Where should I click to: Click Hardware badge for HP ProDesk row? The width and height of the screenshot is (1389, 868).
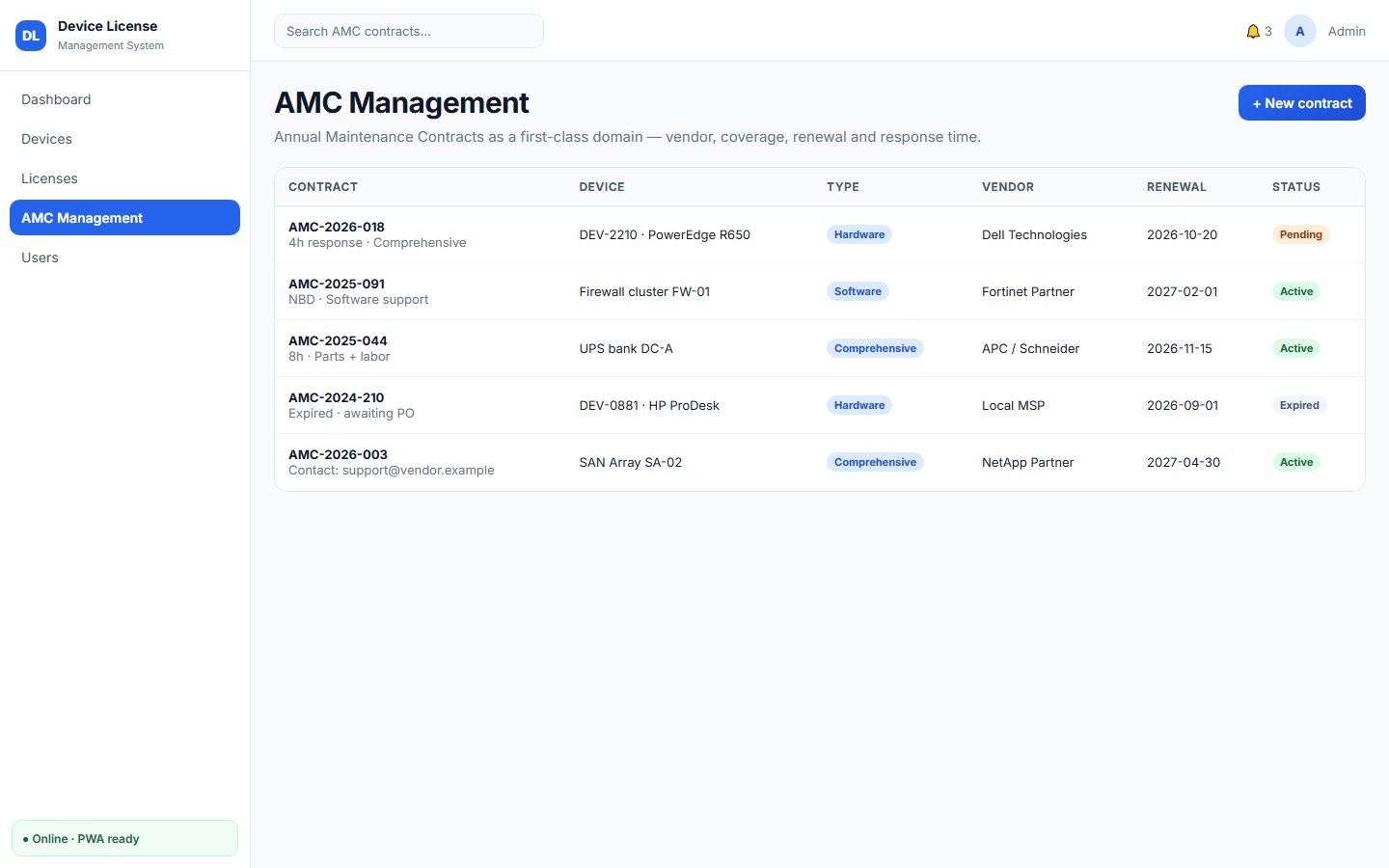(859, 405)
